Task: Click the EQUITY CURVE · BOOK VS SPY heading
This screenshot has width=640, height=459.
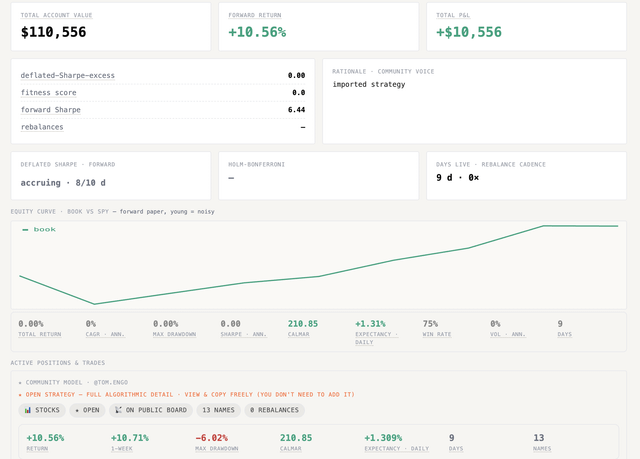Action: point(60,211)
